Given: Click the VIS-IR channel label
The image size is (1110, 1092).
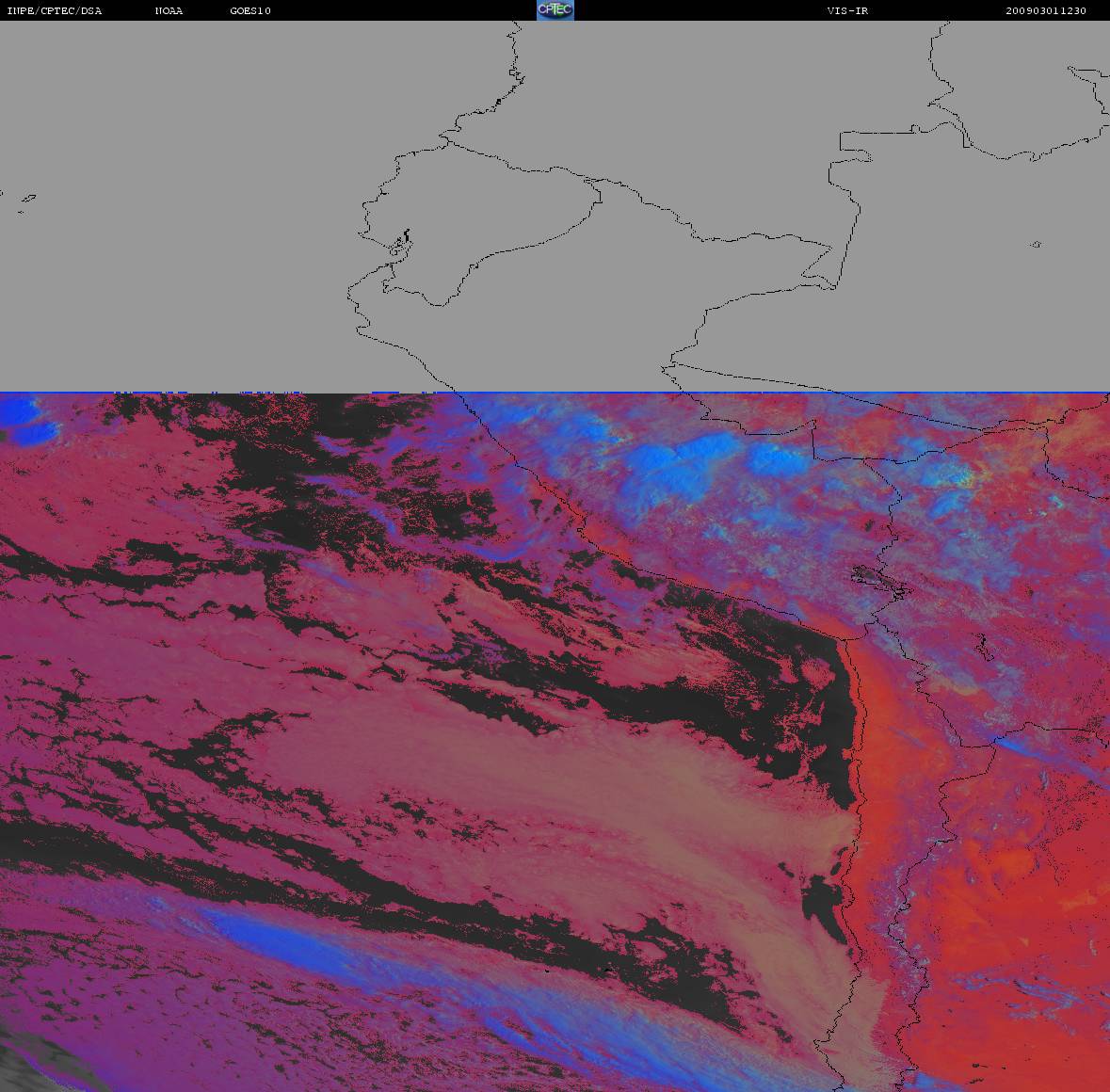Looking at the screenshot, I should point(847,10).
